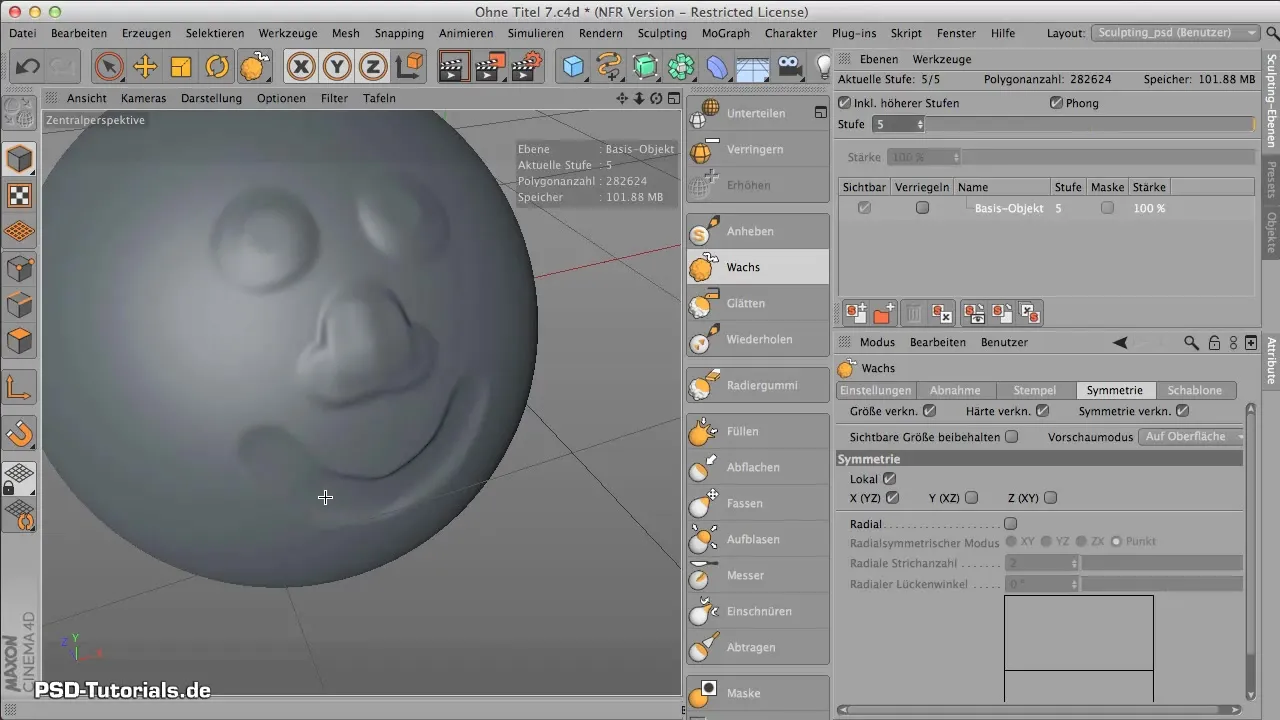This screenshot has width=1280, height=720.
Task: Select the live selection tool
Action: coord(109,67)
